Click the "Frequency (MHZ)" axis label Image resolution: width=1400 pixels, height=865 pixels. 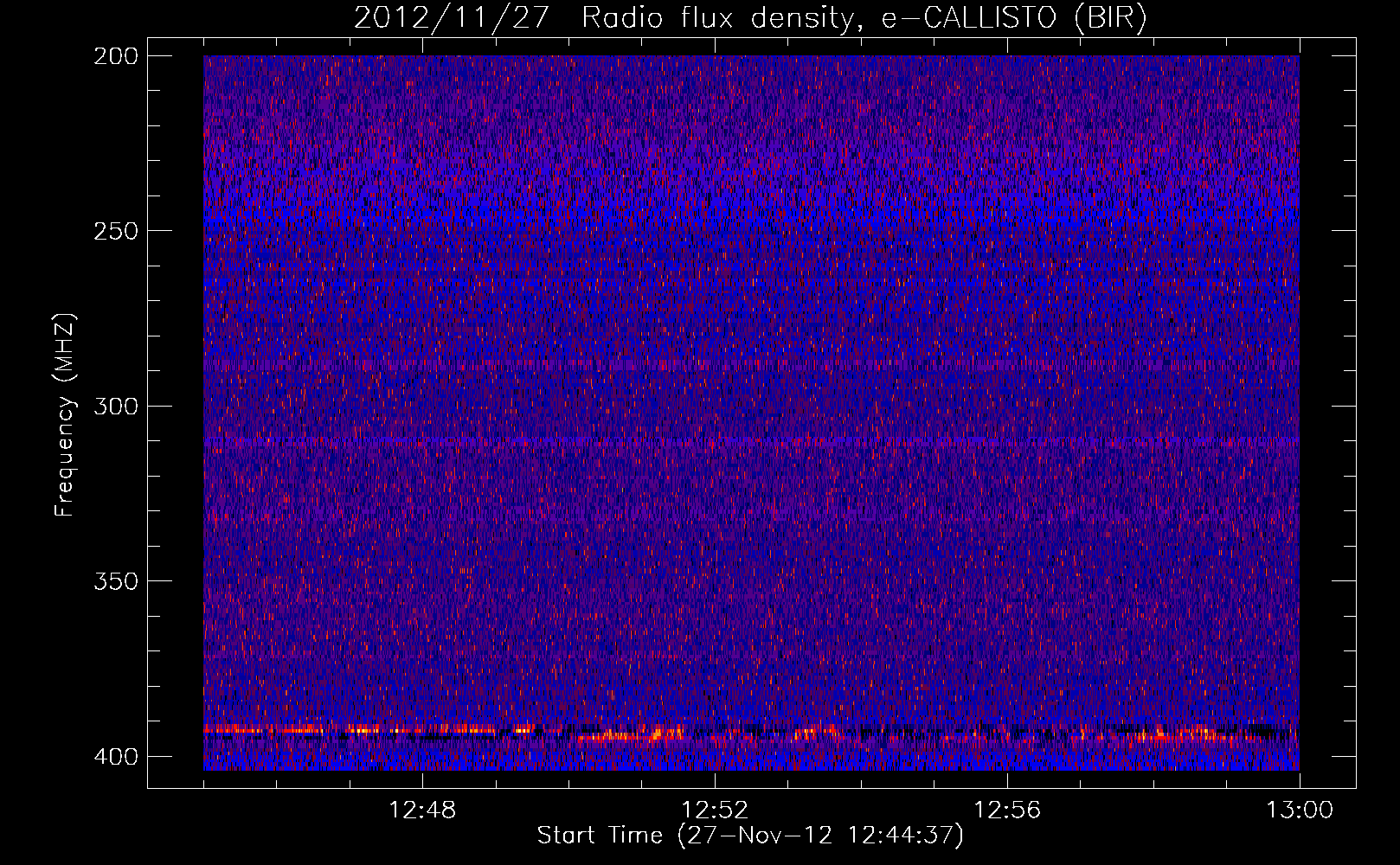click(x=65, y=414)
